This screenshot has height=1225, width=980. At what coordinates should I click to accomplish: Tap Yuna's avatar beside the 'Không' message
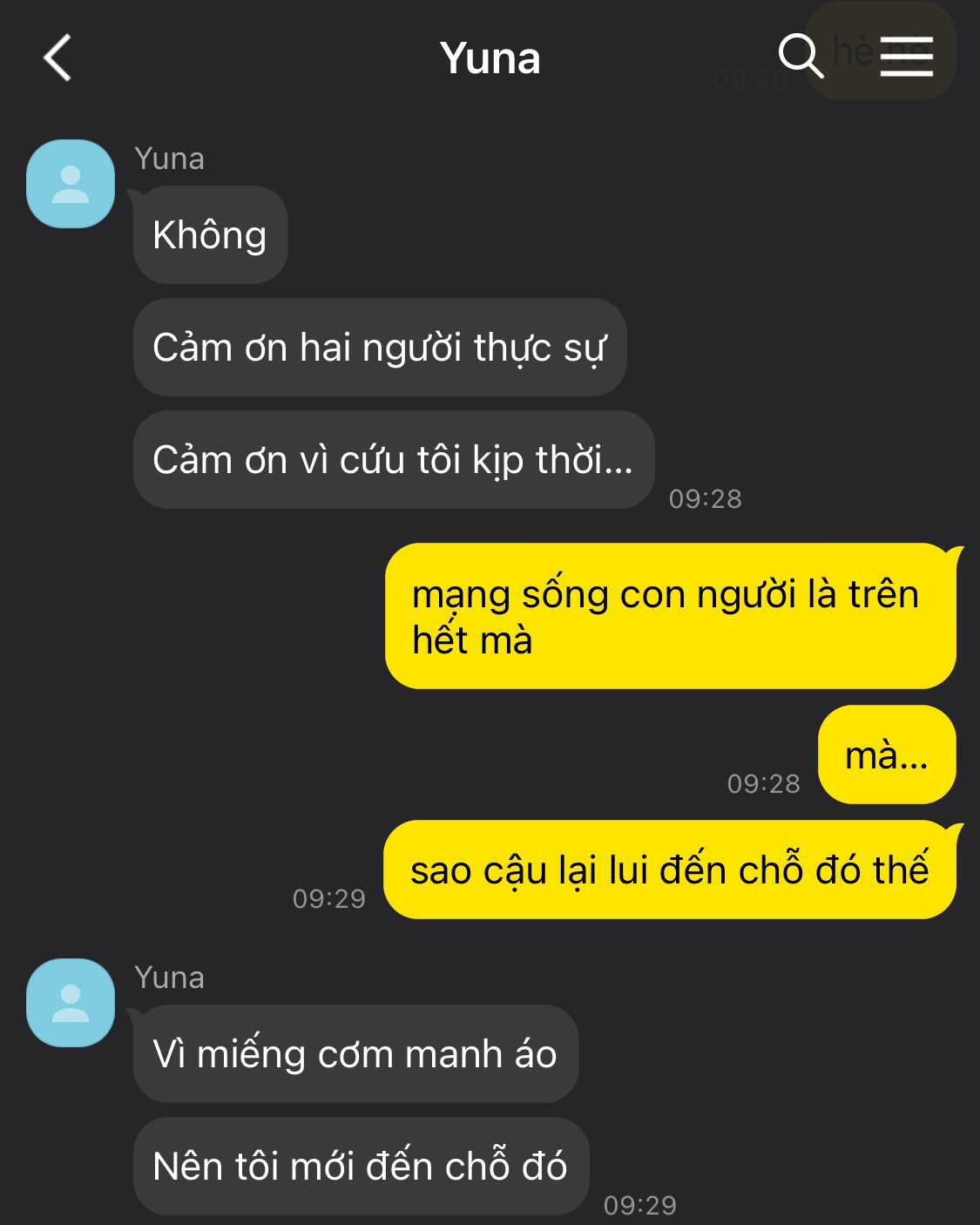click(x=71, y=184)
